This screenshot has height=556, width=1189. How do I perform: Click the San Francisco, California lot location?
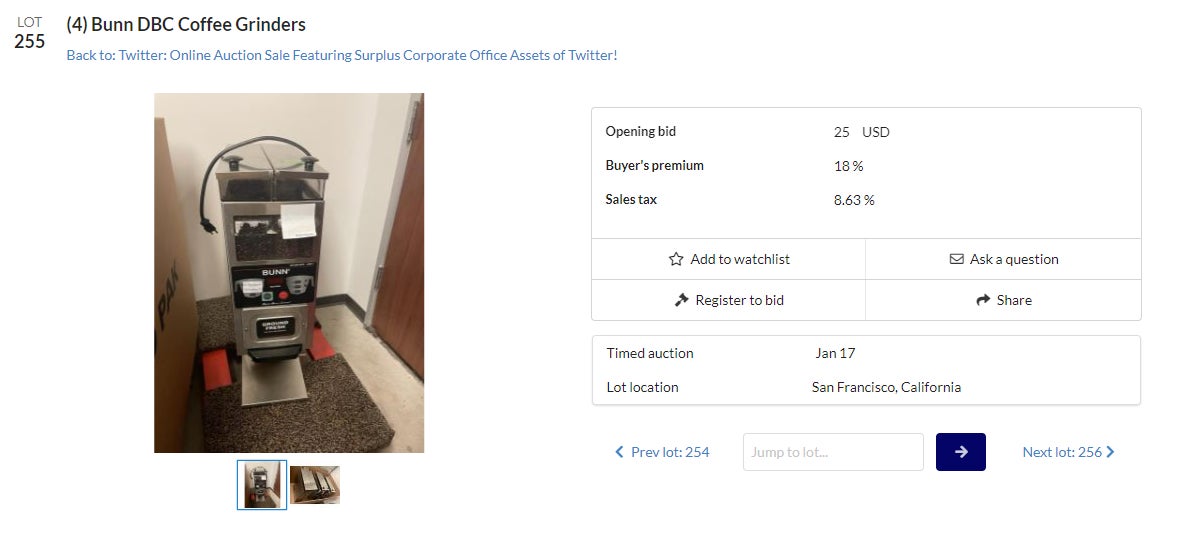tap(886, 387)
